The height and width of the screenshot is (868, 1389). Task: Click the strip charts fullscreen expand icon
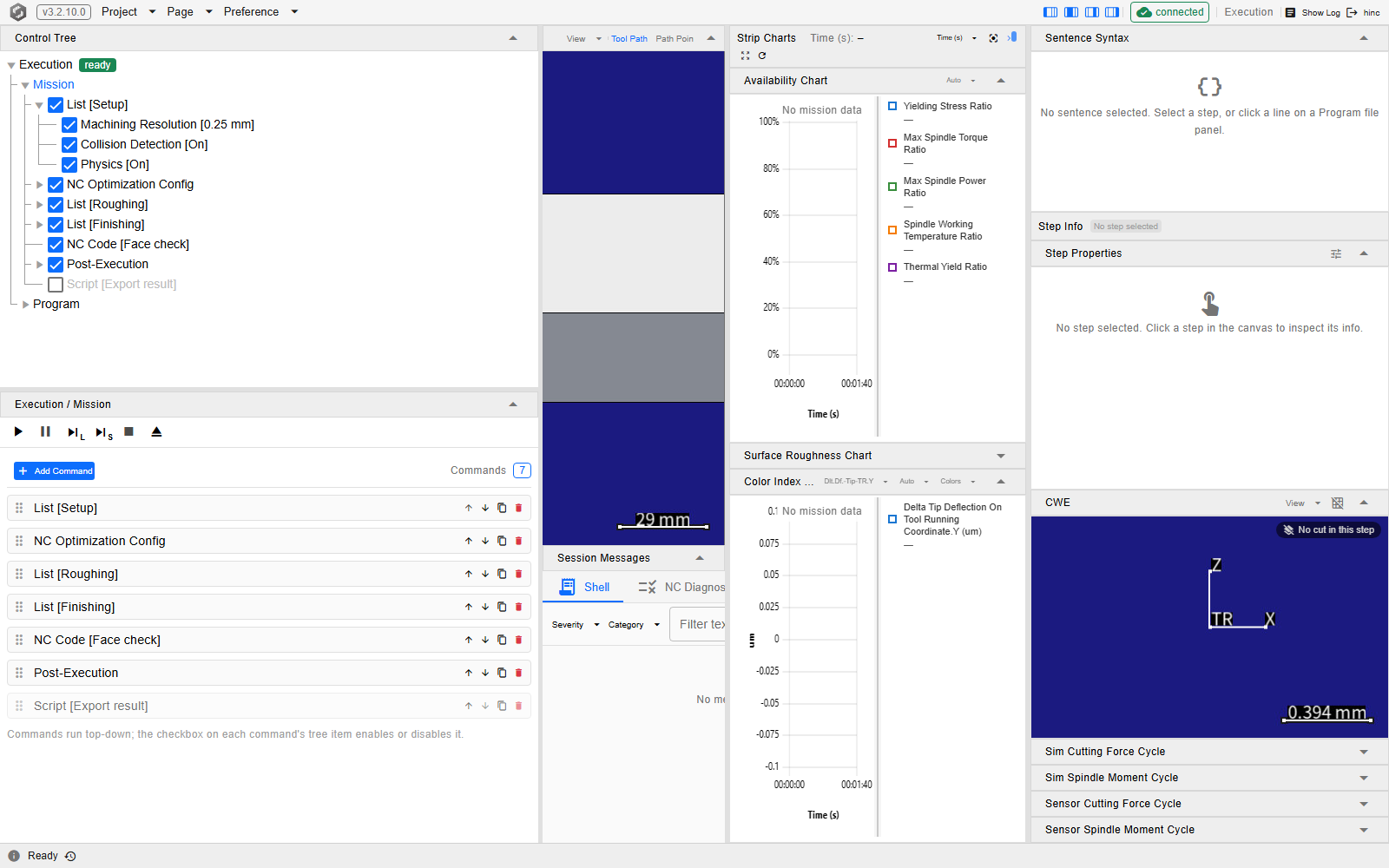pos(745,56)
